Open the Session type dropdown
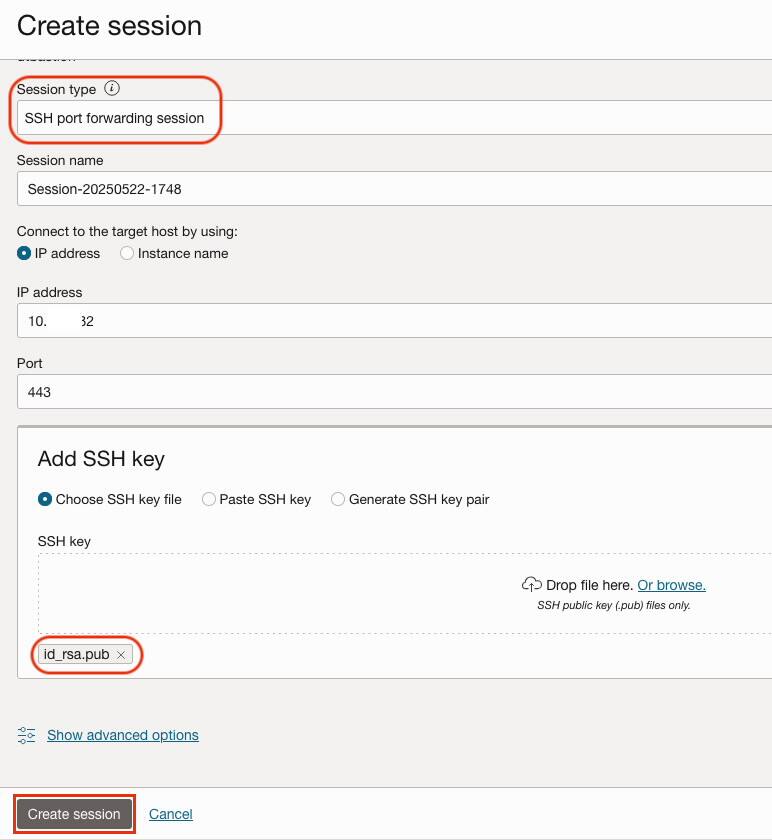The image size is (772, 840). (x=390, y=118)
